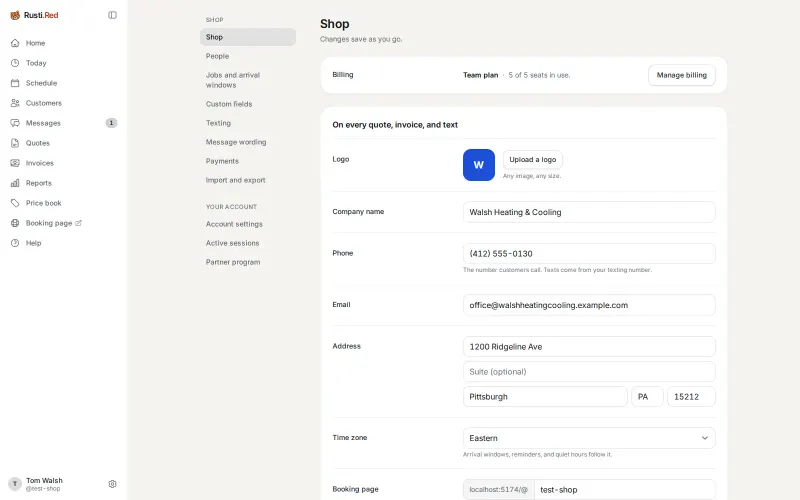The image size is (800, 500).
Task: Open Account settings
Action: click(x=247, y=224)
